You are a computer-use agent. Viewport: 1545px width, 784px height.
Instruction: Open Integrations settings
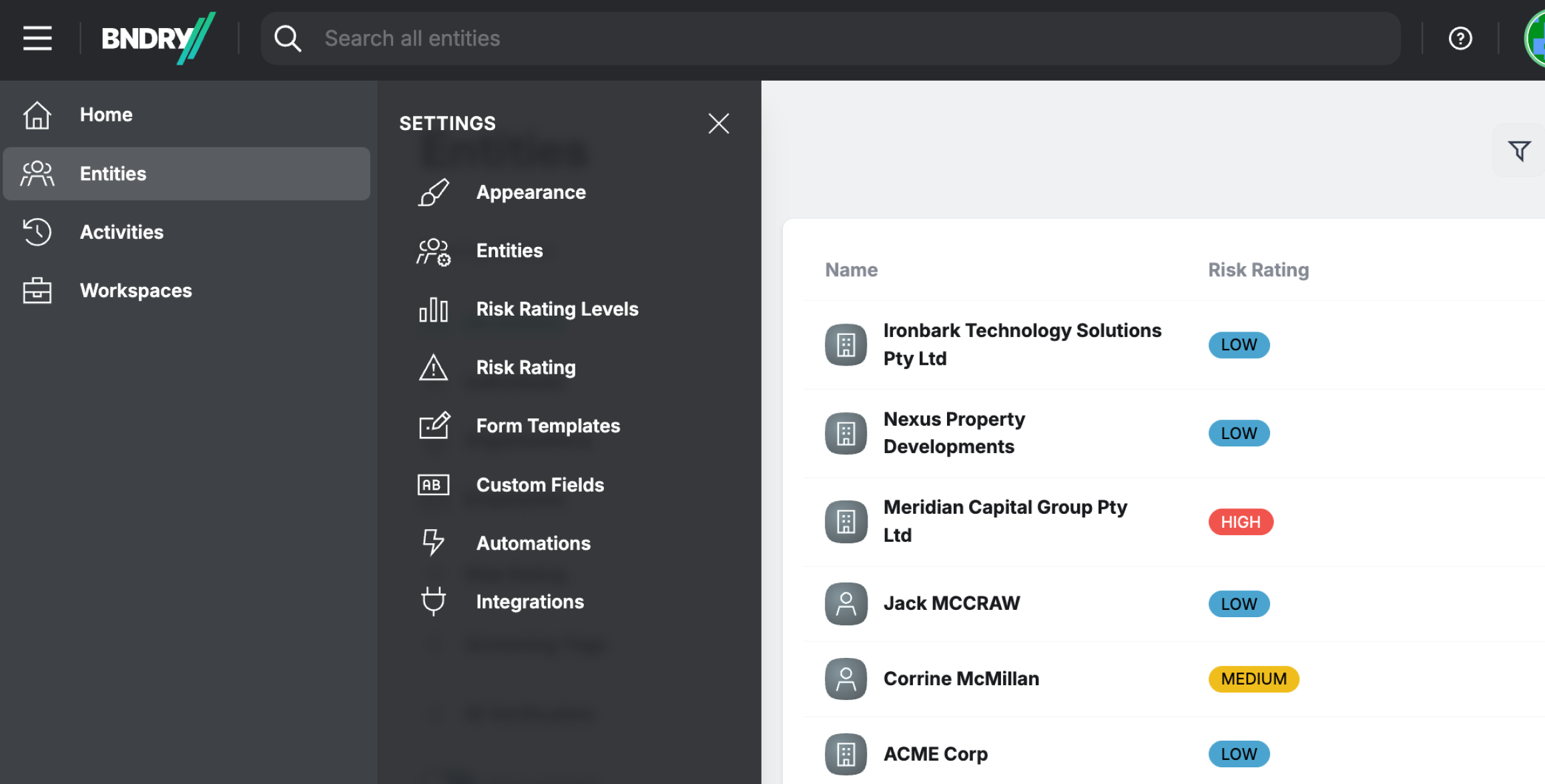pos(530,602)
